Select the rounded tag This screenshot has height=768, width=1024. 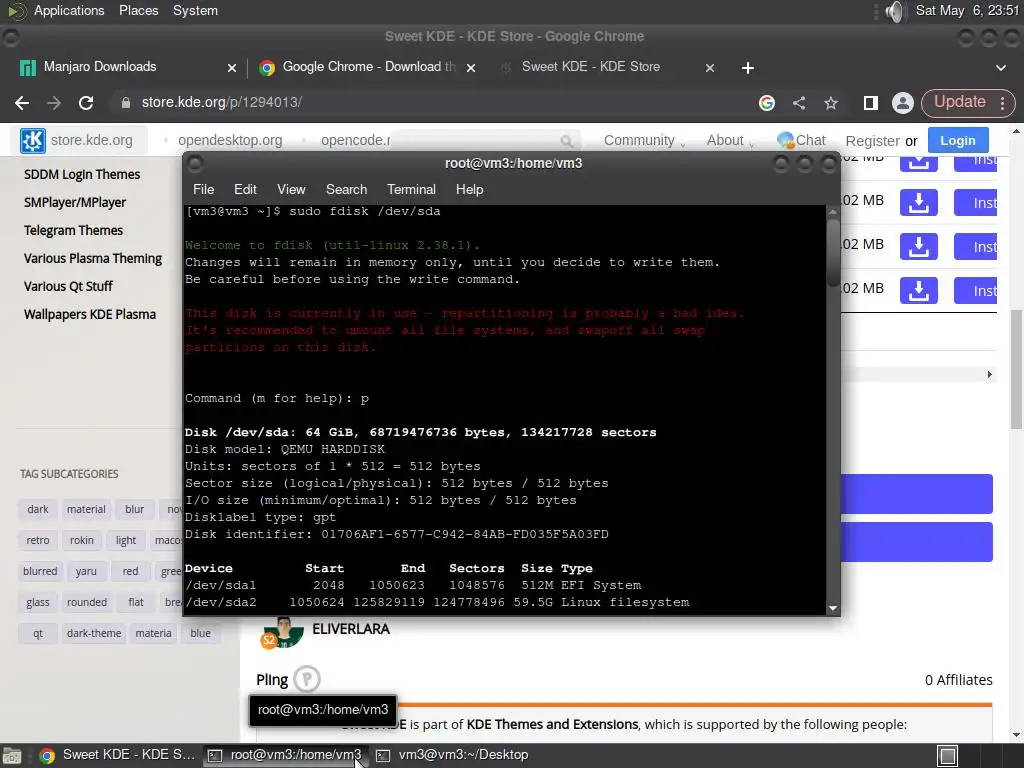[87, 602]
